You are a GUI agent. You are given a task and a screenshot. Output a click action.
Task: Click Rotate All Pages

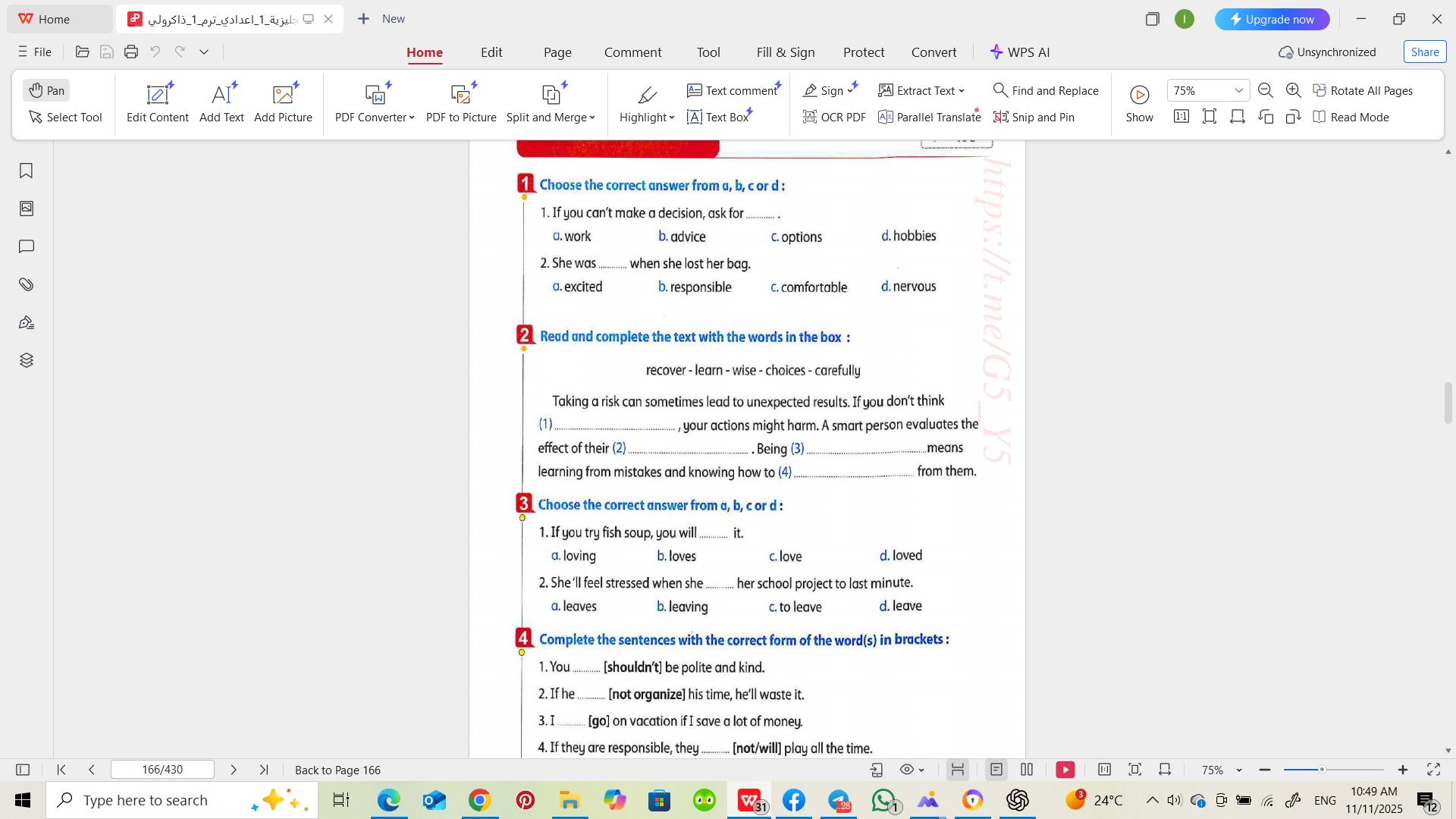click(1363, 90)
